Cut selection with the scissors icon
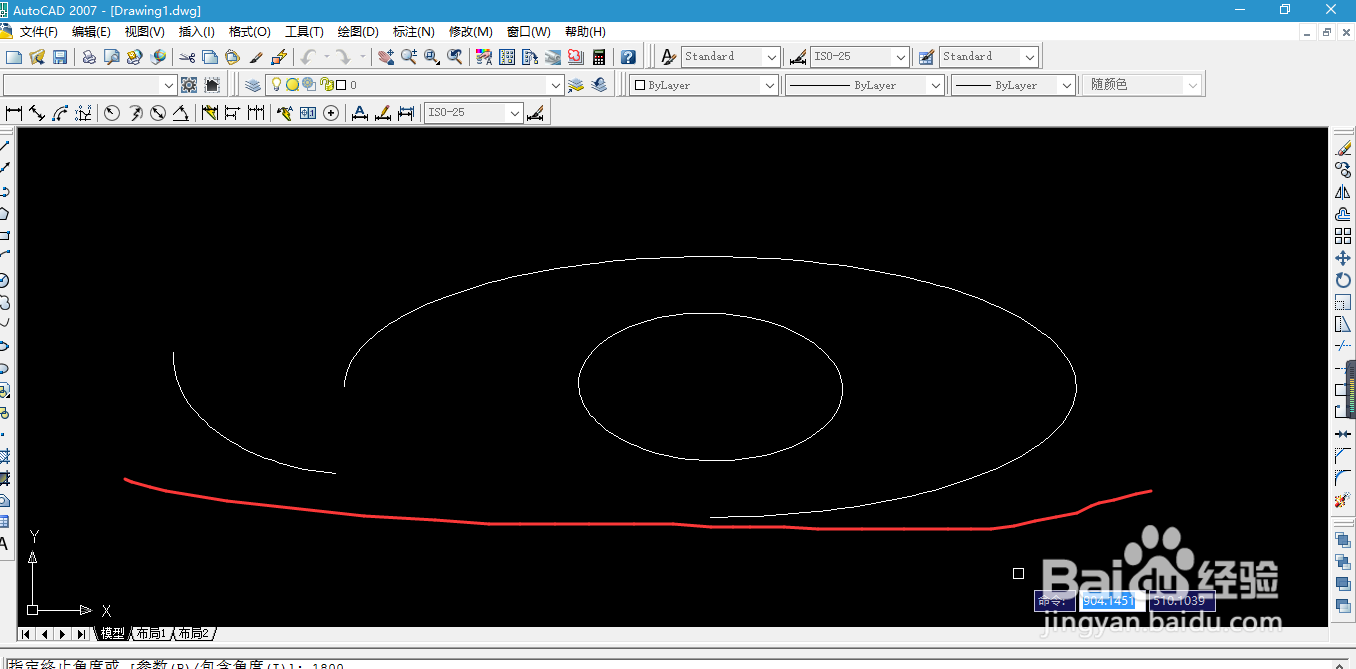Viewport: 1356px width, 669px height. [187, 57]
